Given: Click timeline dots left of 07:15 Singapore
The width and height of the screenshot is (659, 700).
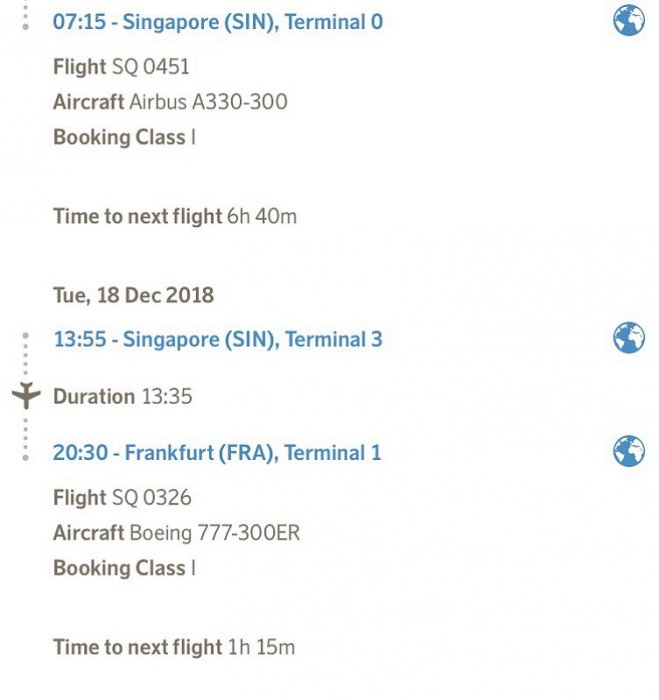Looking at the screenshot, I should coord(26,15).
